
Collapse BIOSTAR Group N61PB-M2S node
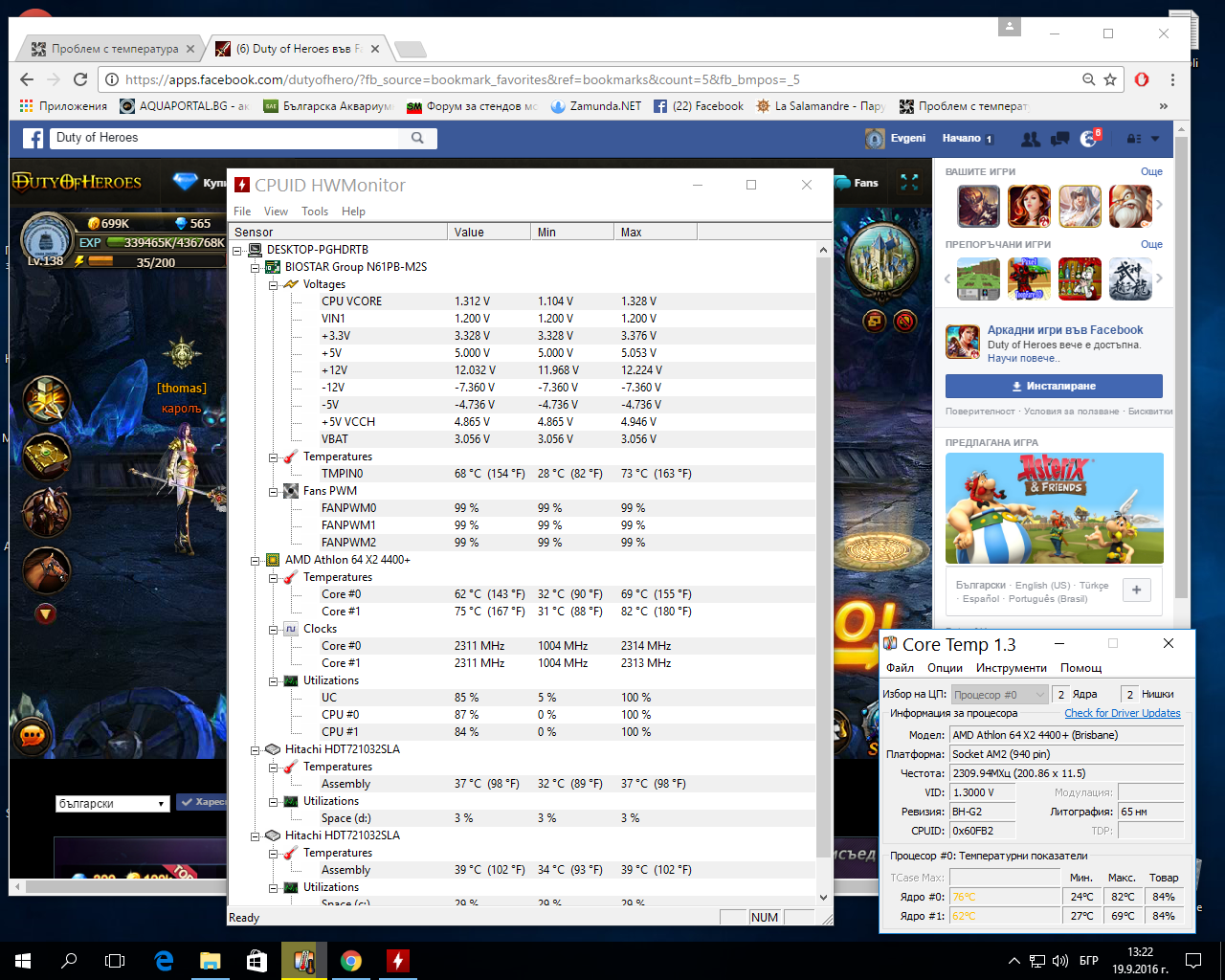[x=256, y=267]
